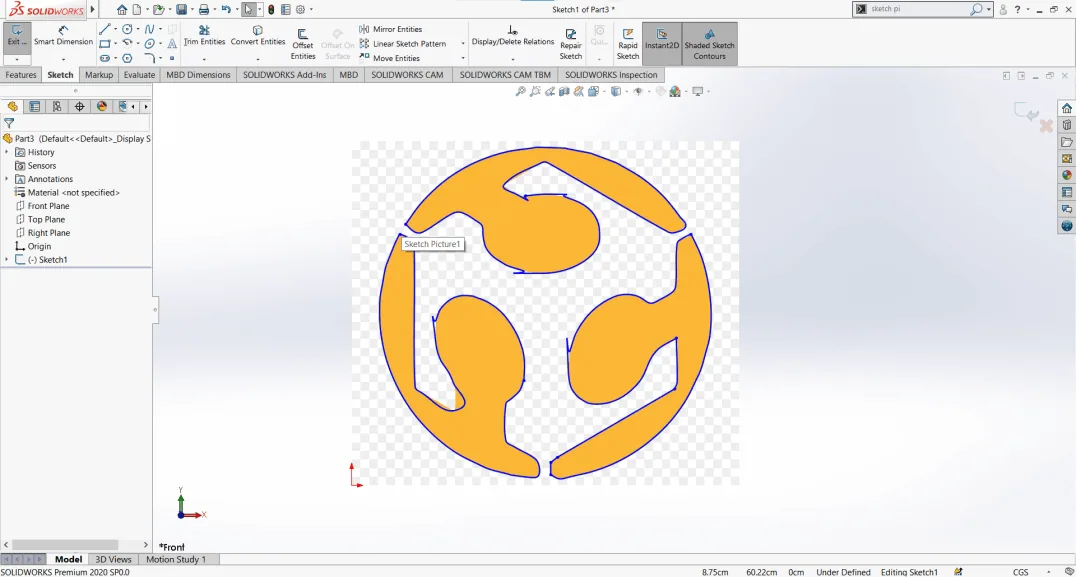Select the Spline sketch tool
The height and width of the screenshot is (577, 1076).
149,30
